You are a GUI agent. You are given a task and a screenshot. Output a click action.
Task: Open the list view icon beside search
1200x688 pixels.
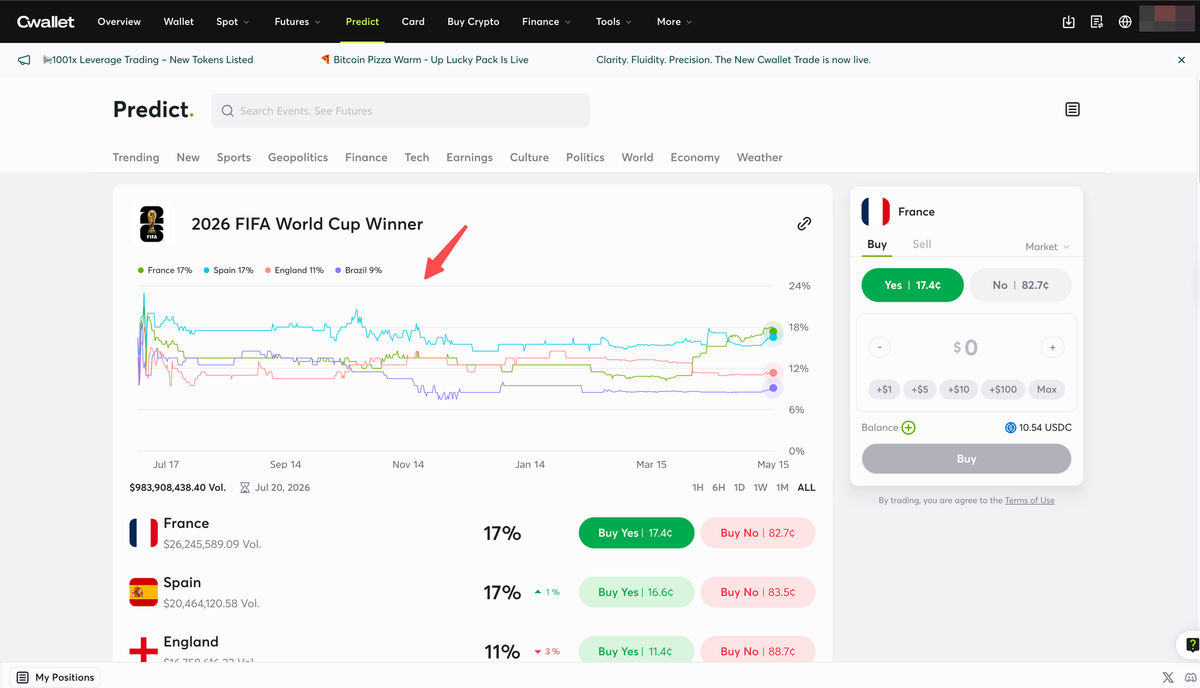click(x=1072, y=109)
